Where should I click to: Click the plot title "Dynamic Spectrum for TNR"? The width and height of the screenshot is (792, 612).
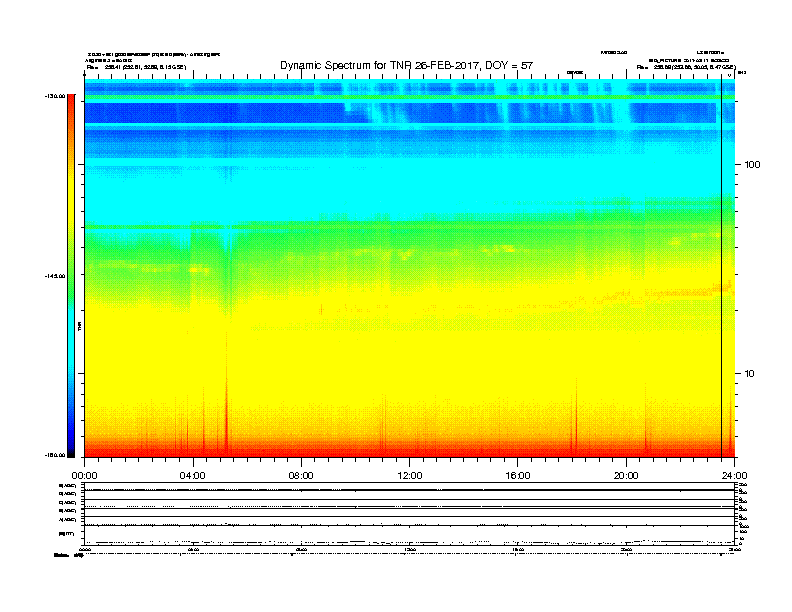(x=406, y=65)
